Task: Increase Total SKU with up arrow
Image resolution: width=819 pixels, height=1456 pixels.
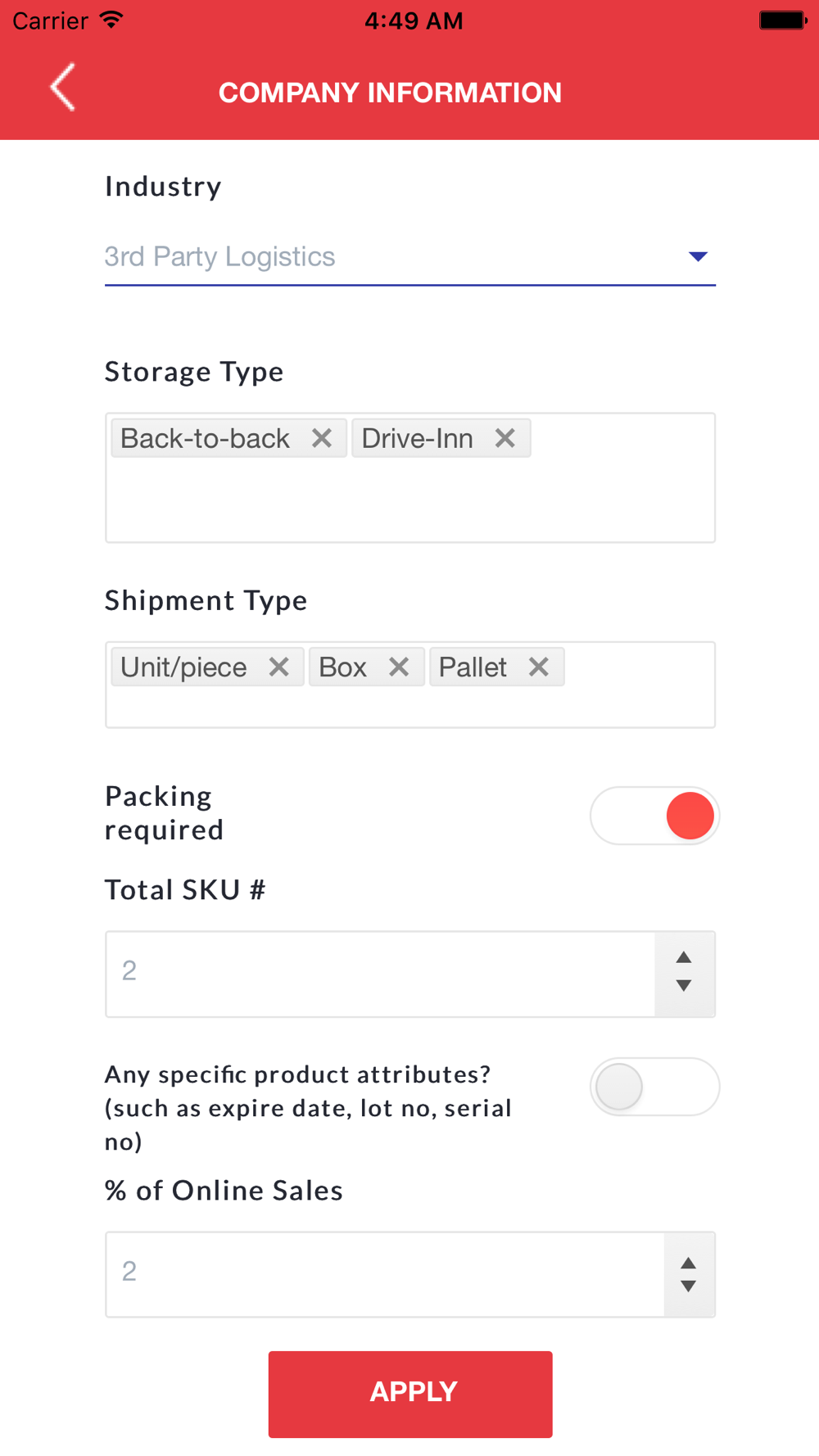Action: point(684,957)
